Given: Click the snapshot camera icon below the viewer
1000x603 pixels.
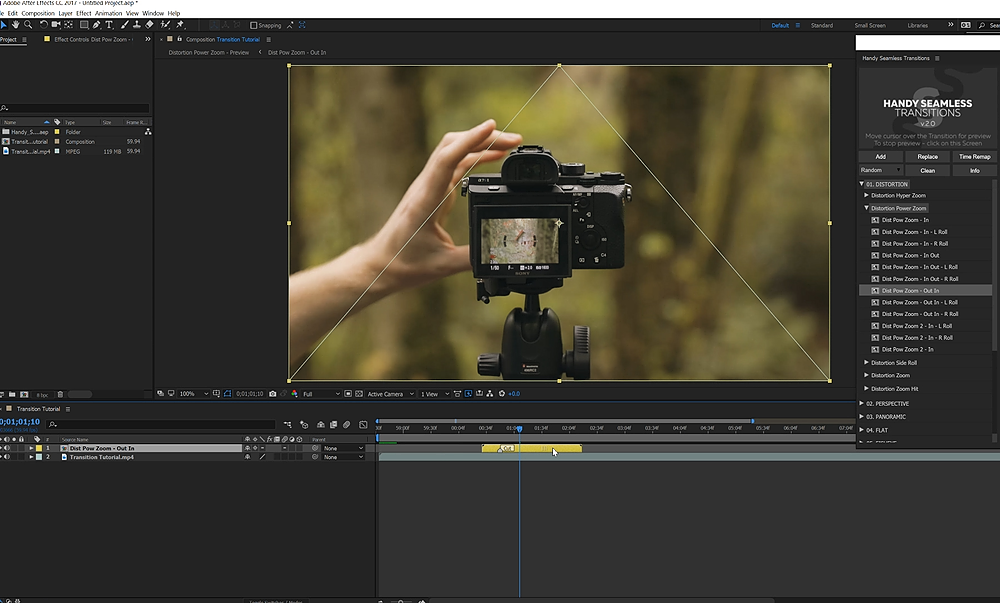Looking at the screenshot, I should point(272,394).
